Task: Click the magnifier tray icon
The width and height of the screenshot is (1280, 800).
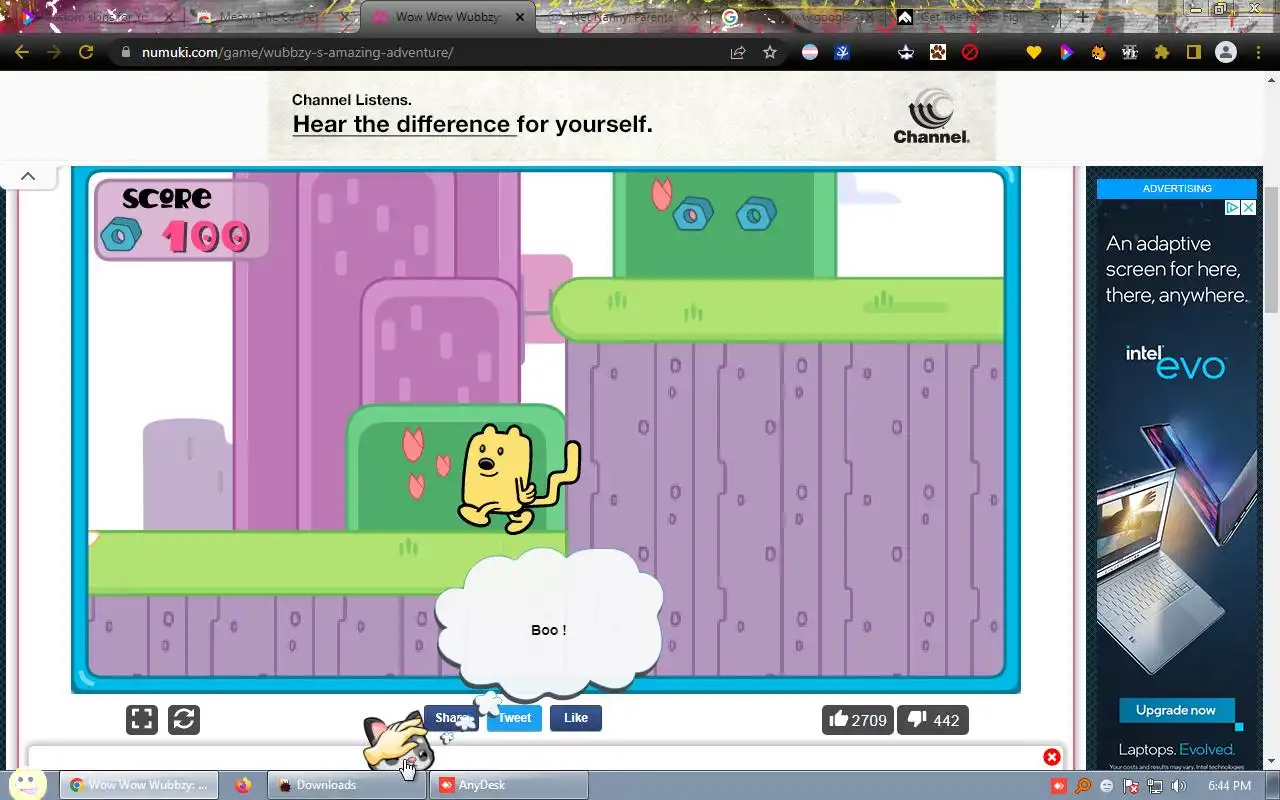Action: (1083, 786)
